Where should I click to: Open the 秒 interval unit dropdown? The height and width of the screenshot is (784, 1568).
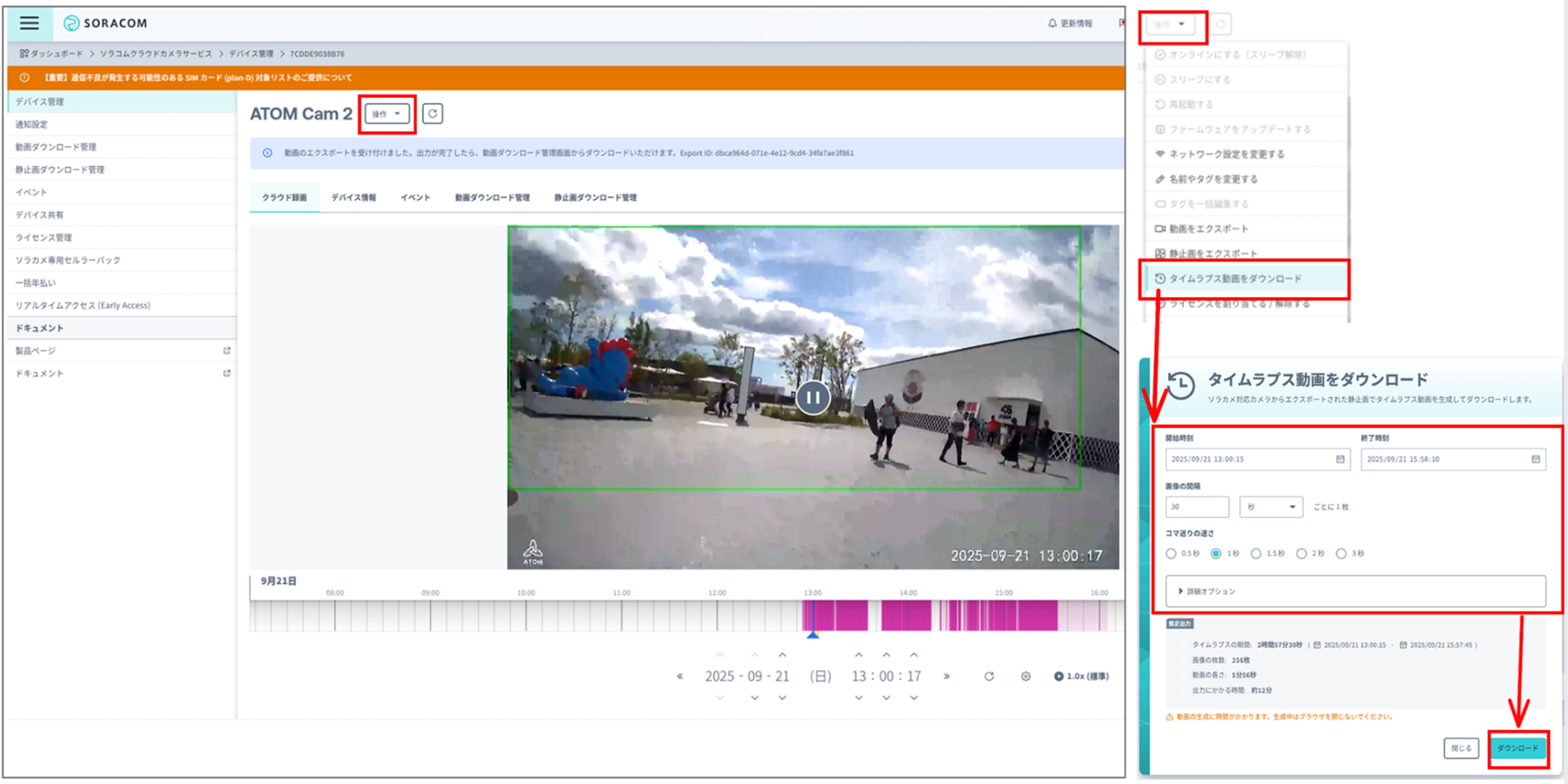point(1271,507)
